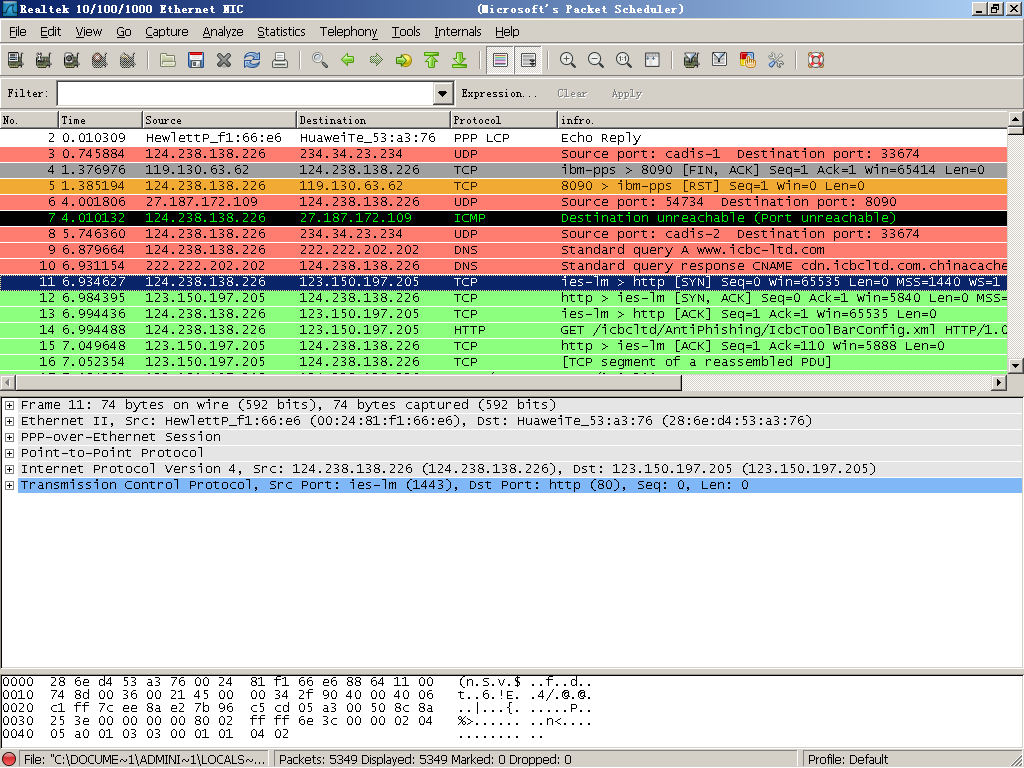
Task: Click Profile: Default in status bar
Action: 848,760
